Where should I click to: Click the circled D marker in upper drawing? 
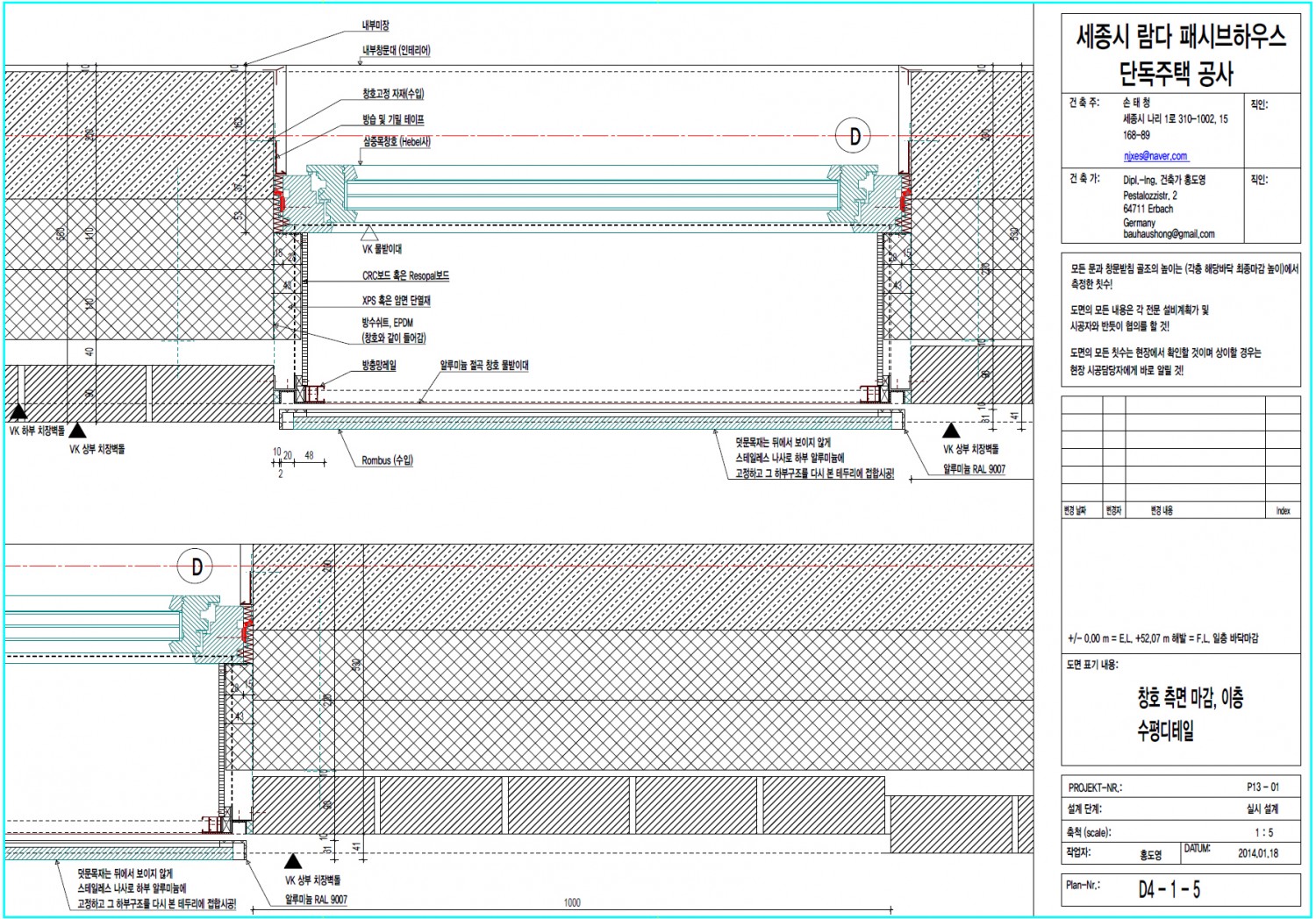click(x=854, y=136)
